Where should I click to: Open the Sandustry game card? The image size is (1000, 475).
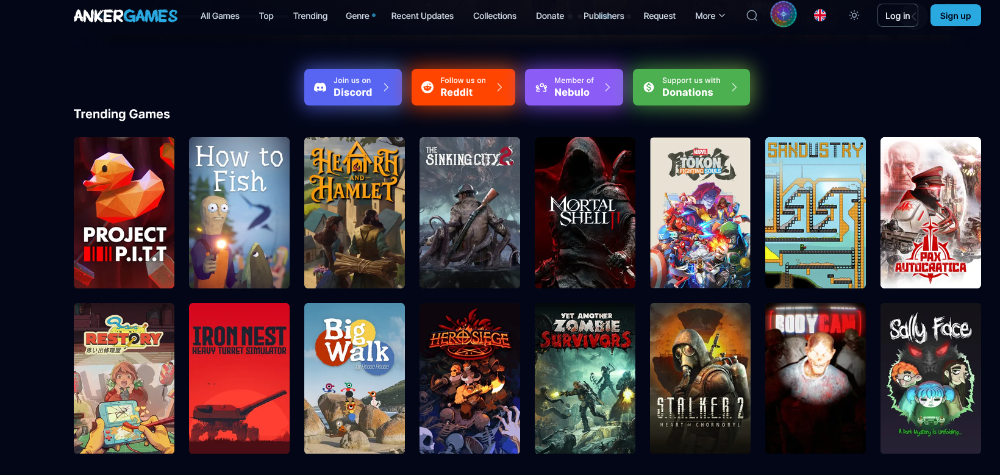(x=816, y=212)
